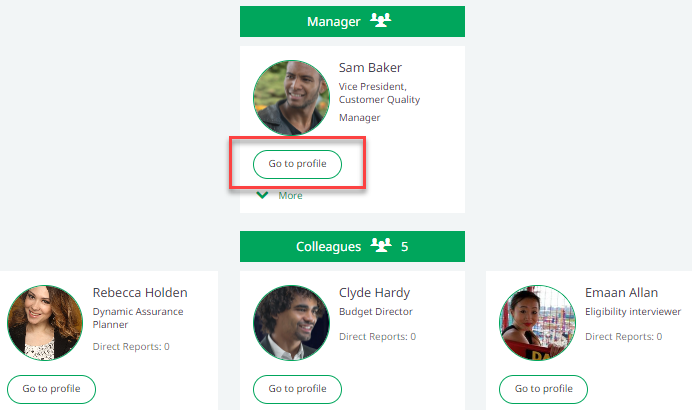Click the More link under Sam Baker
This screenshot has width=692, height=410.
tap(290, 195)
